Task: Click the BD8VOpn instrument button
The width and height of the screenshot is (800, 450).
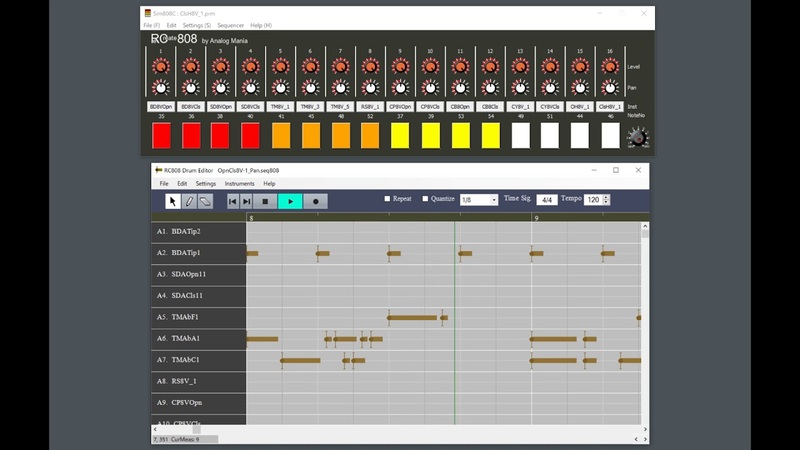Action: click(x=161, y=106)
